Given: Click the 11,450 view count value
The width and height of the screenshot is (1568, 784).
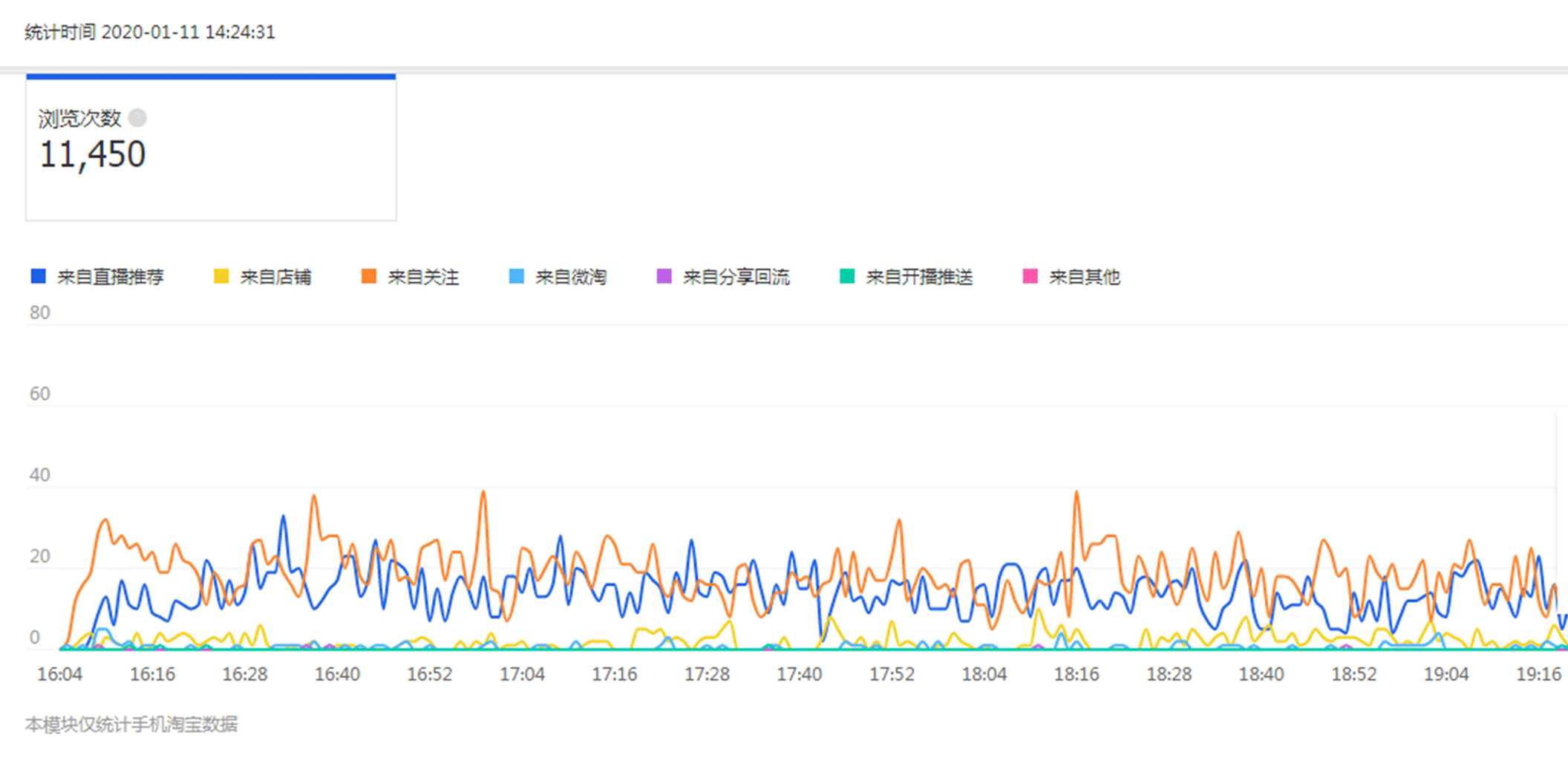Looking at the screenshot, I should [92, 155].
